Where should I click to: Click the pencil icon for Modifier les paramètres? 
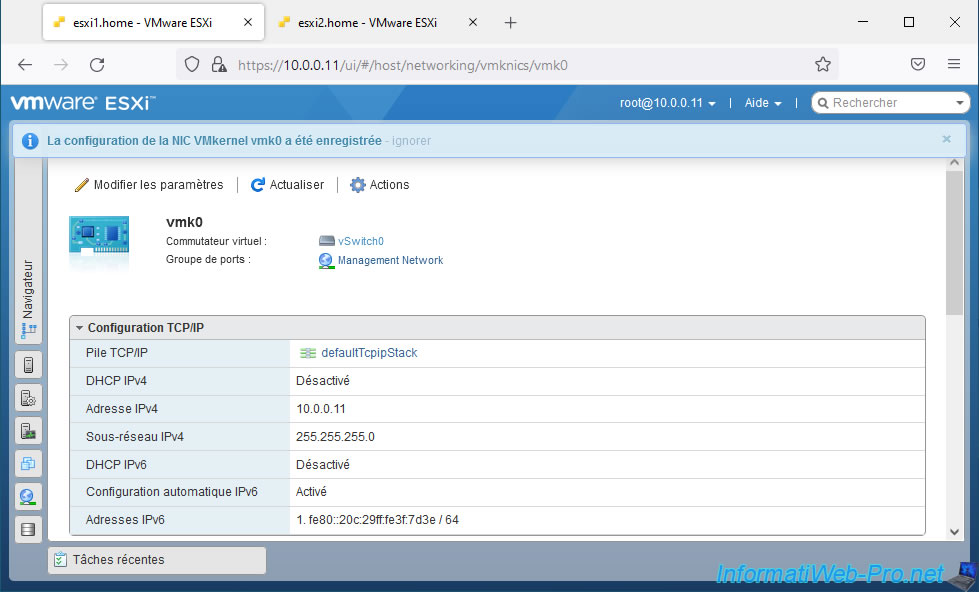click(x=81, y=185)
